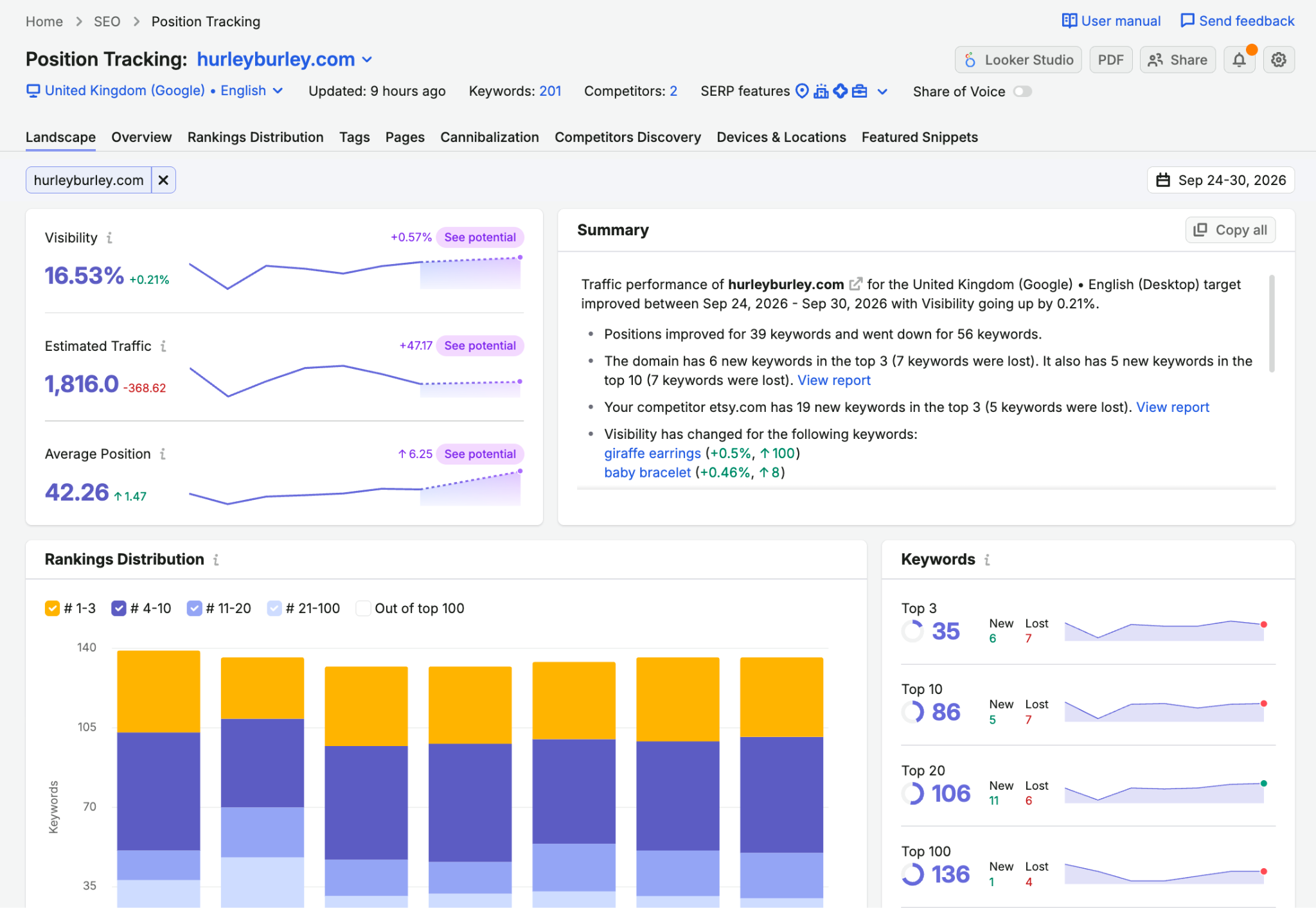Viewport: 1316px width, 908px height.
Task: Switch to the Featured Snippets tab
Action: (x=920, y=137)
